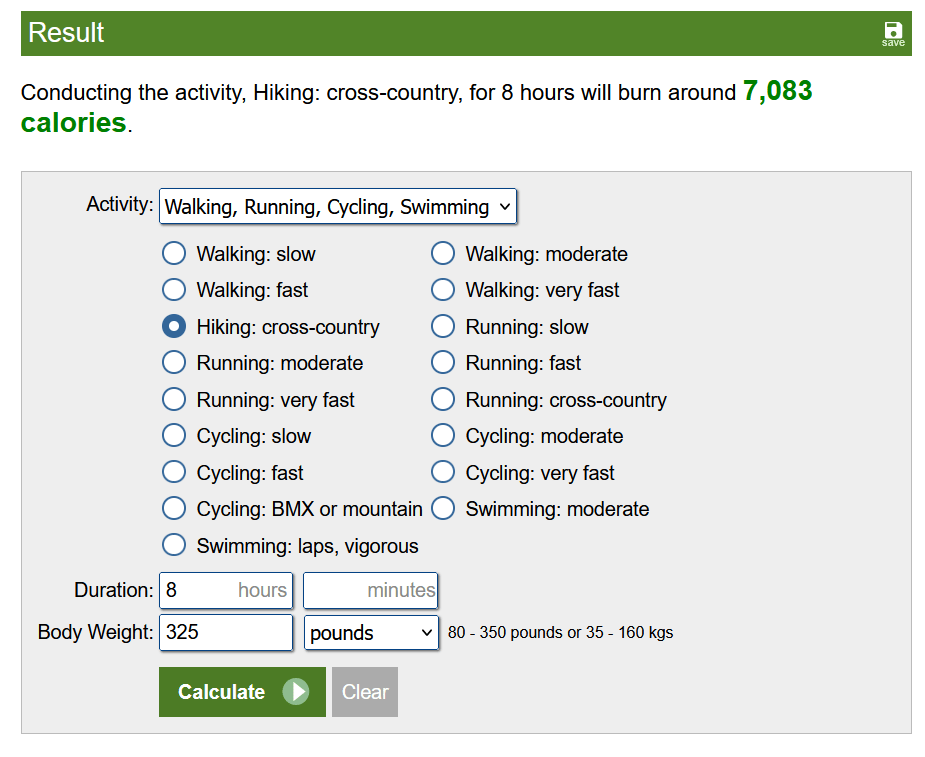Select Cycling: very fast option
Screen dimensions: 925x757
tap(443, 473)
